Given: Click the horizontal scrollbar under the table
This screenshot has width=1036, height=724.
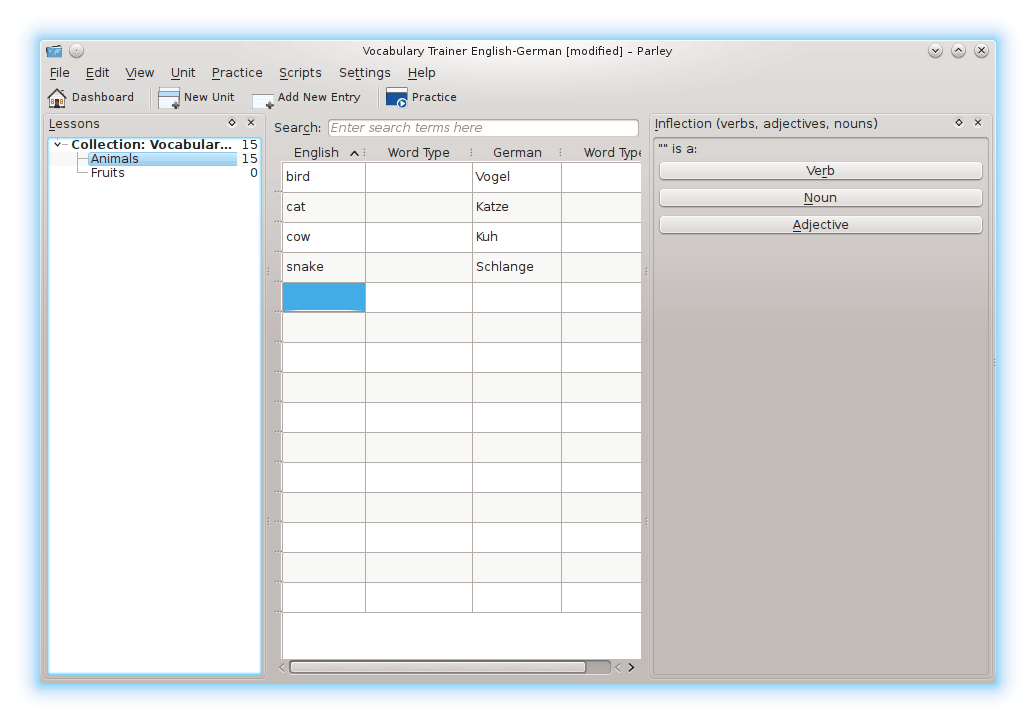Looking at the screenshot, I should (438, 667).
